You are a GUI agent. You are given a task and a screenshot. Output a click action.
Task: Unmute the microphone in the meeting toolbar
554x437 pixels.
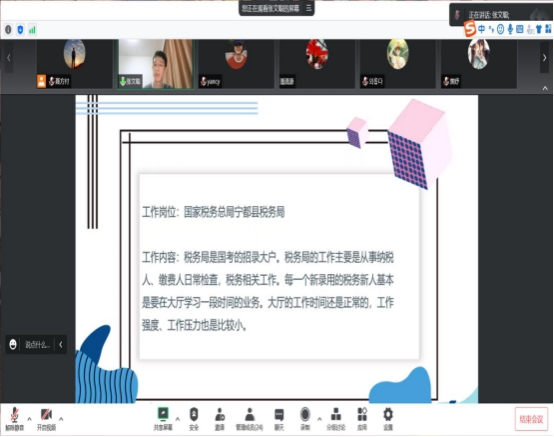point(14,419)
